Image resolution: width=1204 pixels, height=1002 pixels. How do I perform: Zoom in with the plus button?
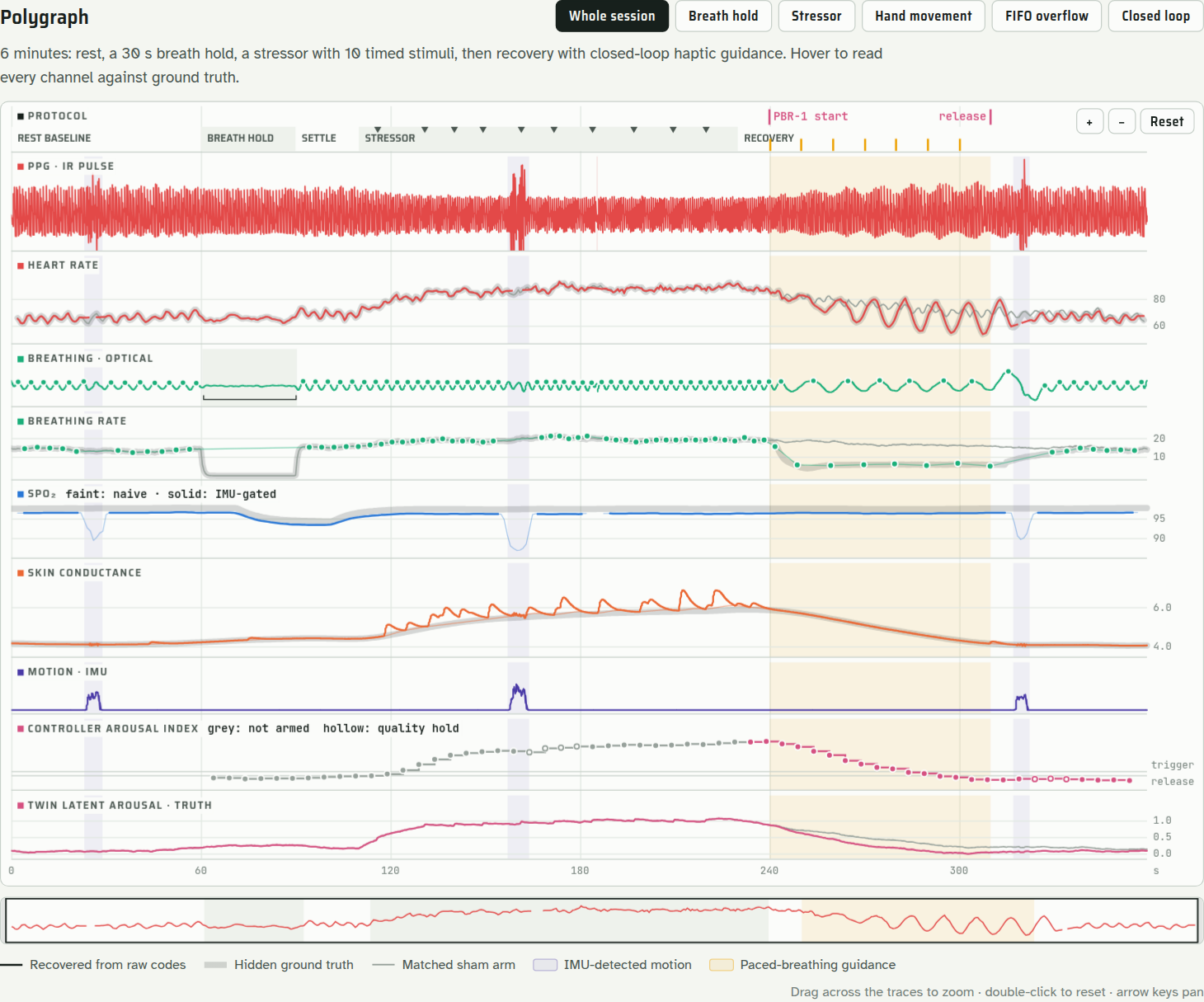[x=1089, y=121]
